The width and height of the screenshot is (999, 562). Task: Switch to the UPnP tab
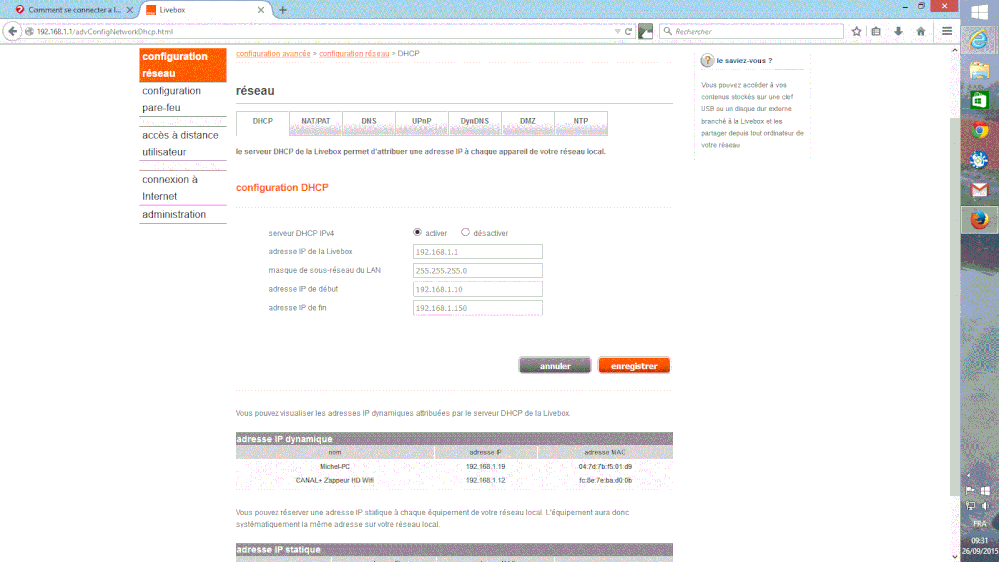pyautogui.click(x=422, y=122)
